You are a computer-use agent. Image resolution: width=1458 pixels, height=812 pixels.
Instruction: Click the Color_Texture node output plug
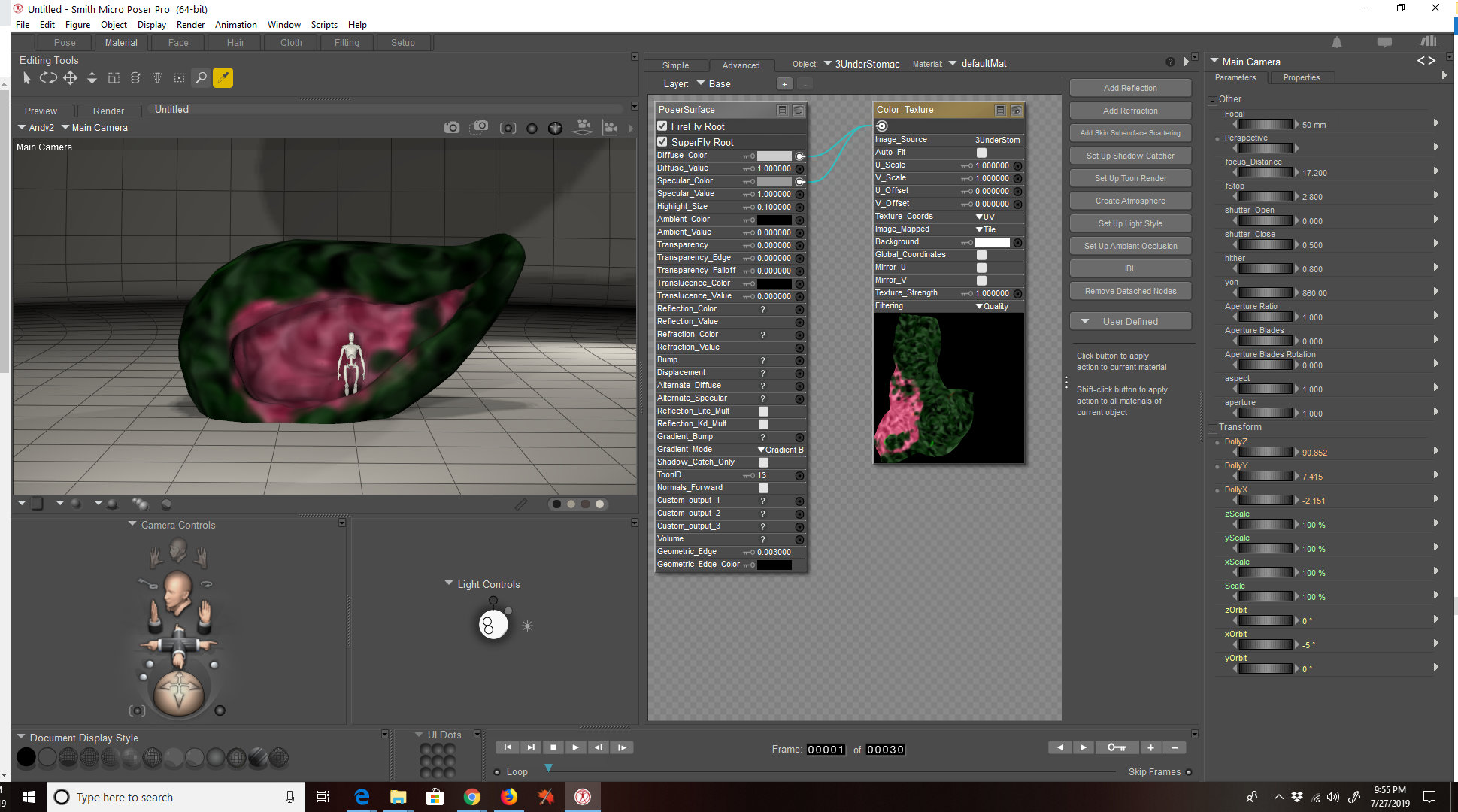click(882, 126)
